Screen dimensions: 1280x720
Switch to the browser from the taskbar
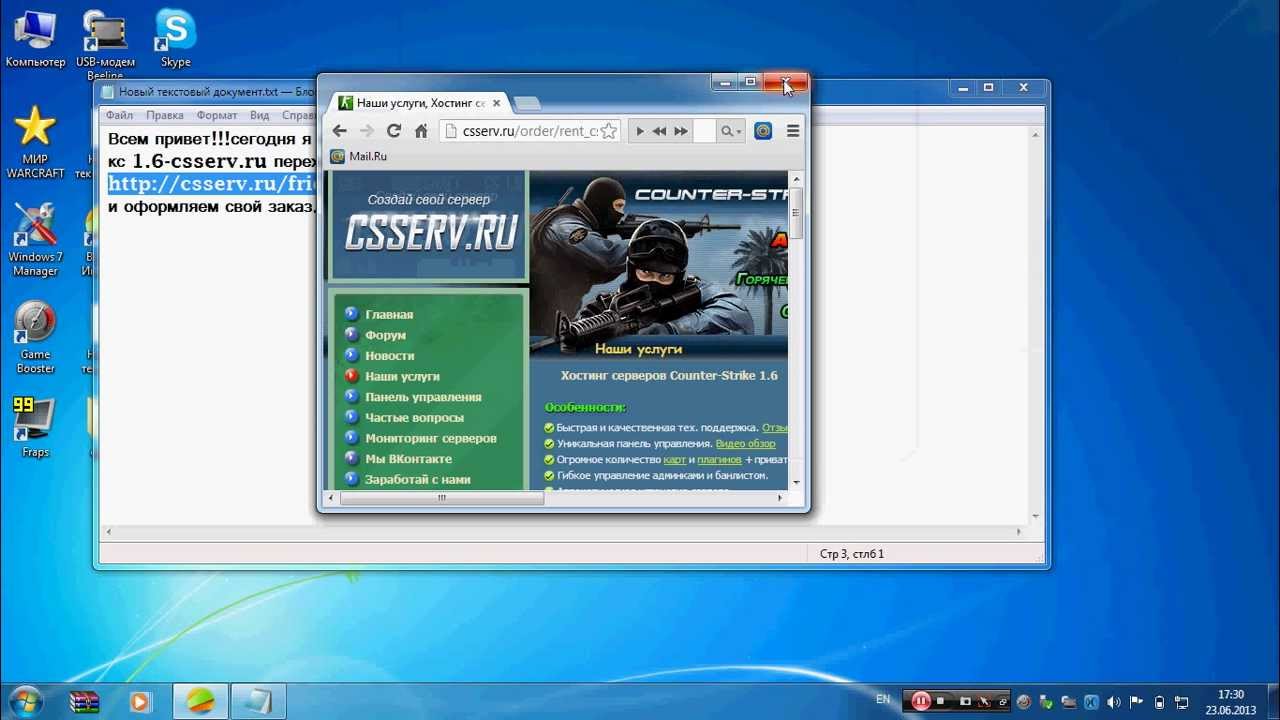[200, 702]
